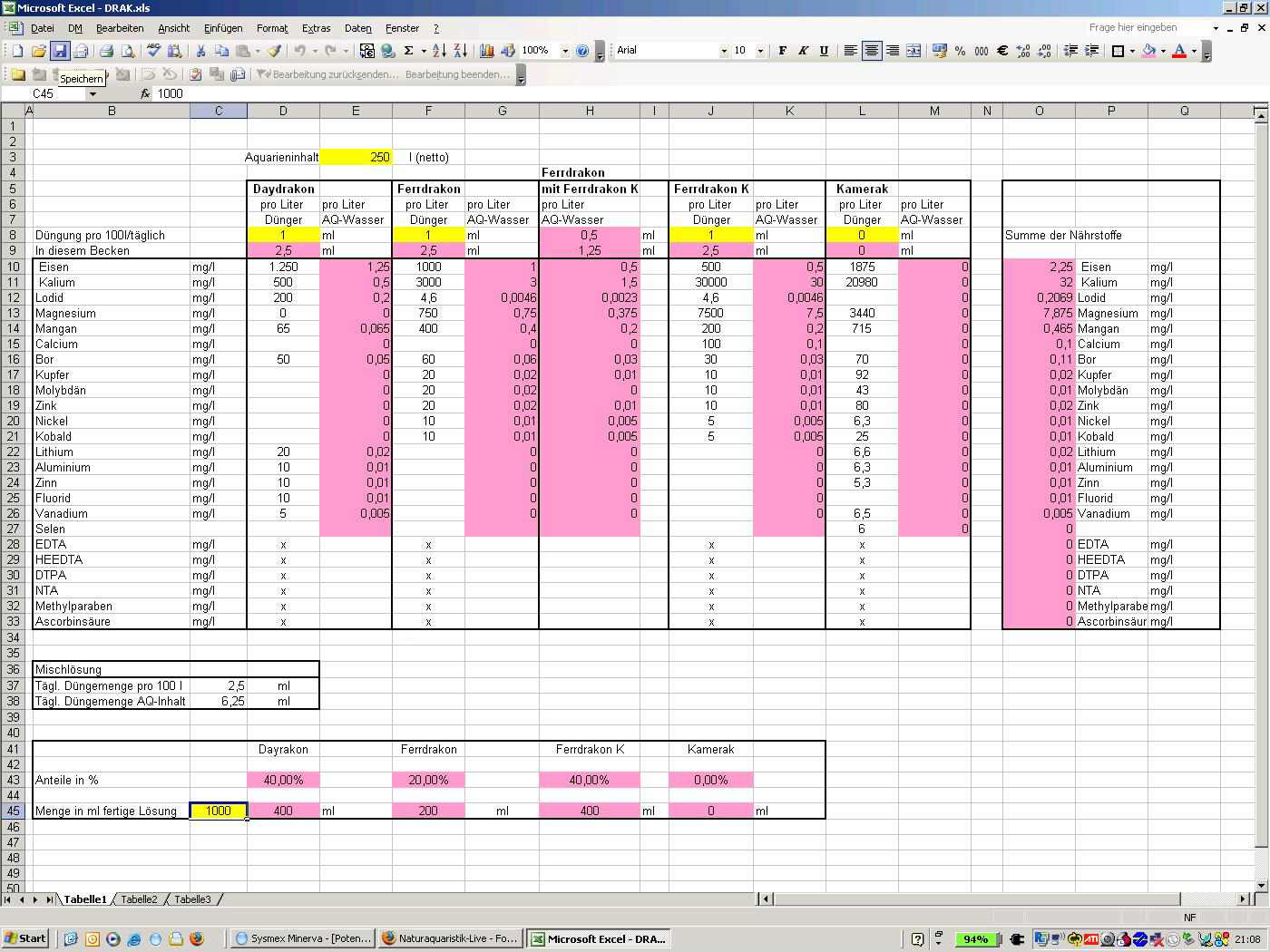Image resolution: width=1270 pixels, height=952 pixels.
Task: Click the Euro currency format icon
Action: tap(1002, 51)
